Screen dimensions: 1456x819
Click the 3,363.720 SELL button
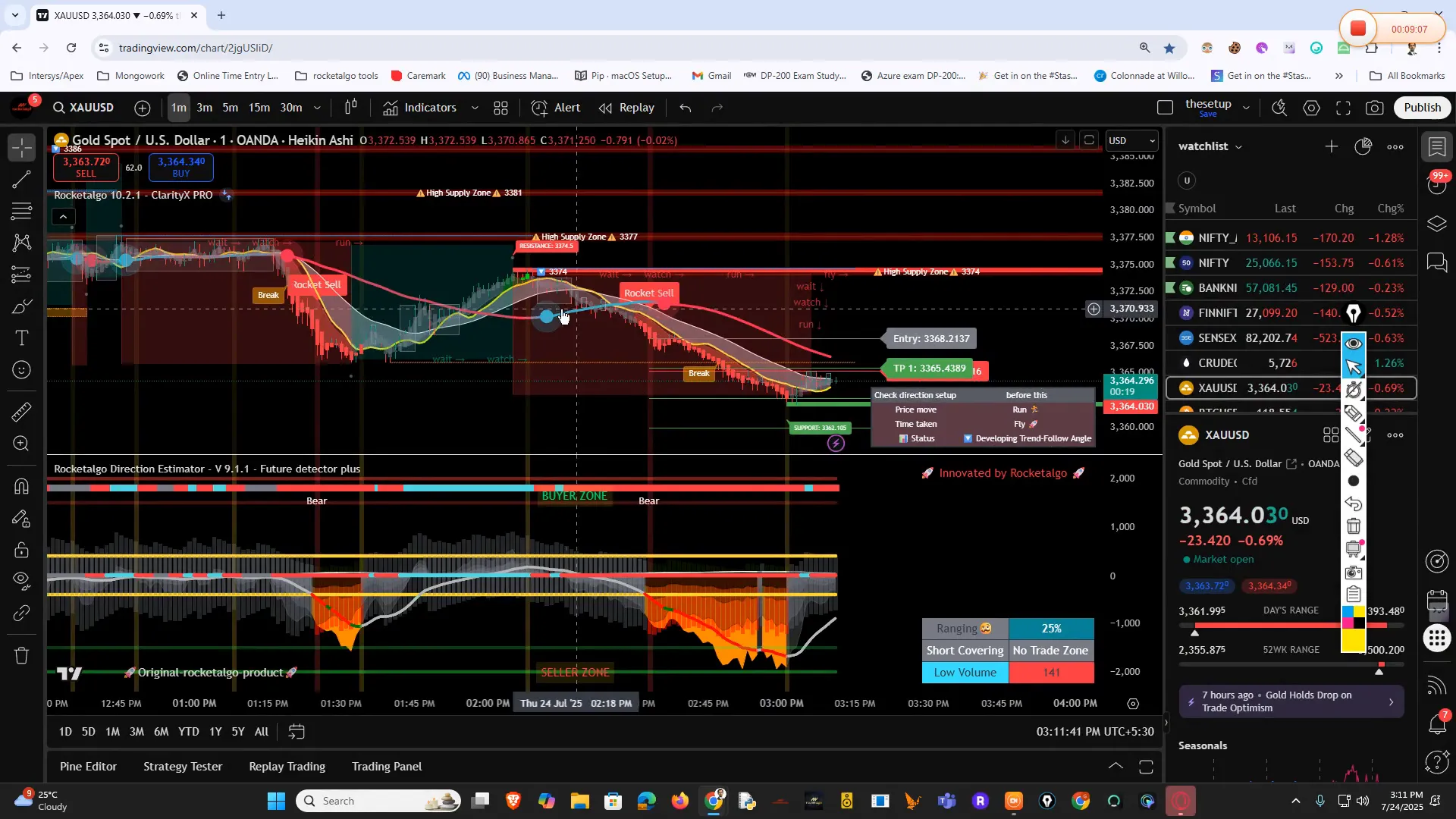coord(86,167)
